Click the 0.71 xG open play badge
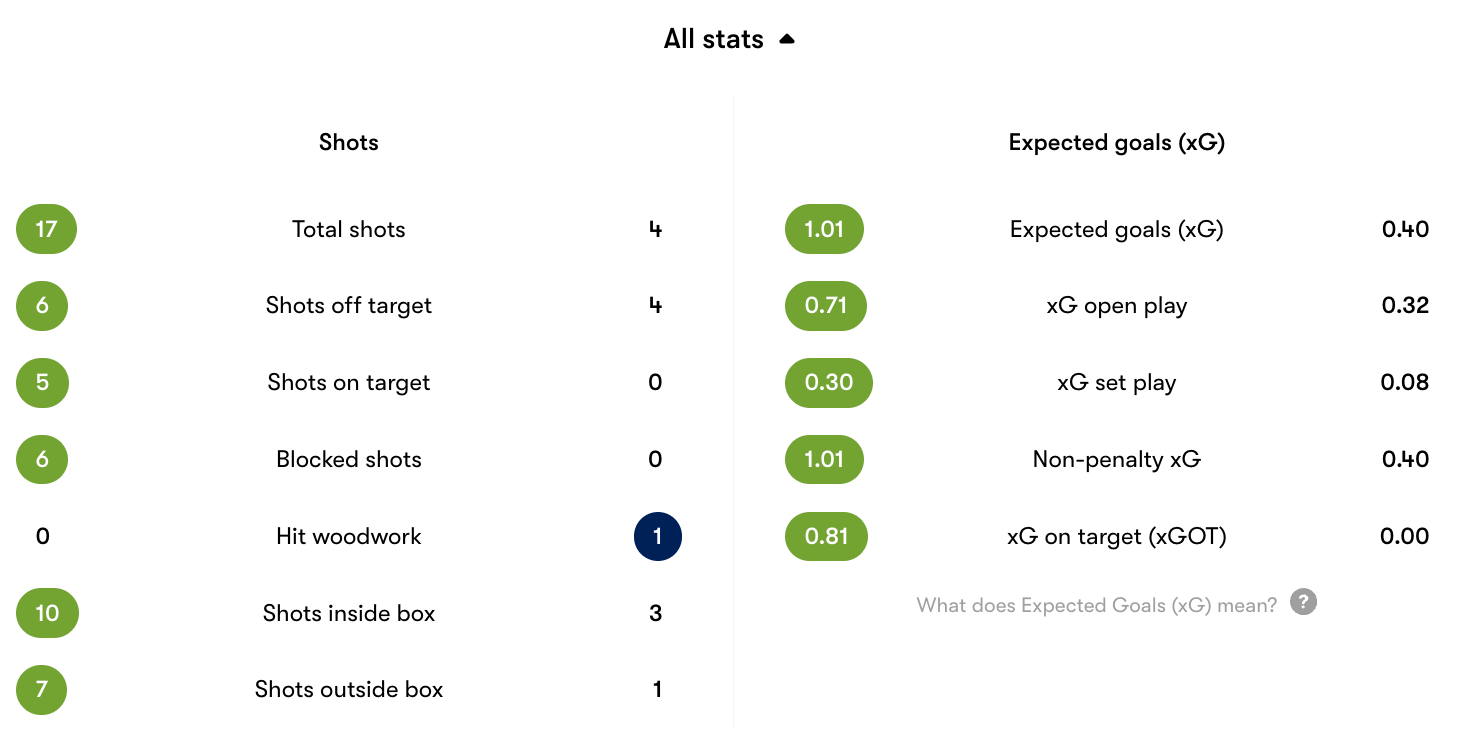Image resolution: width=1474 pixels, height=738 pixels. tap(826, 306)
